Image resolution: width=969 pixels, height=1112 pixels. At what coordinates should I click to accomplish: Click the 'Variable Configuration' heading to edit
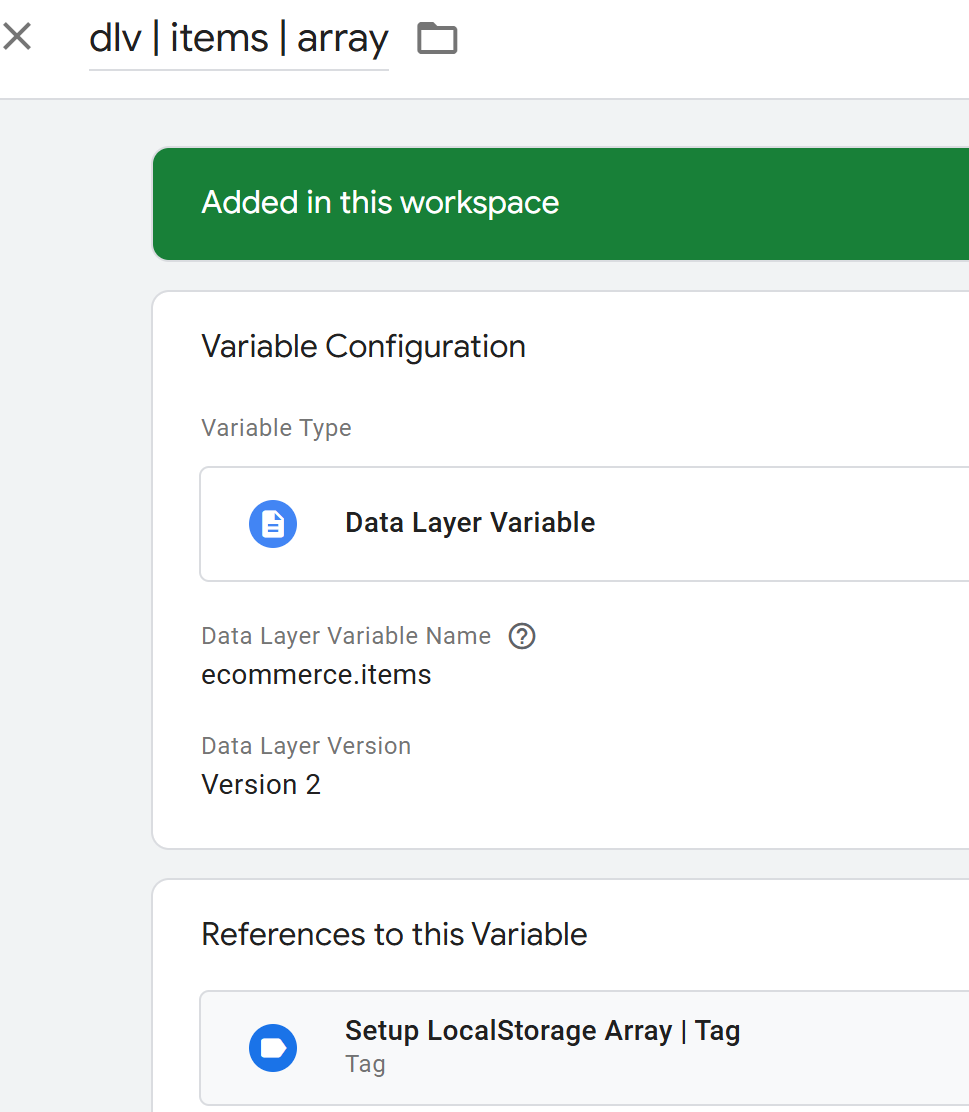[363, 347]
